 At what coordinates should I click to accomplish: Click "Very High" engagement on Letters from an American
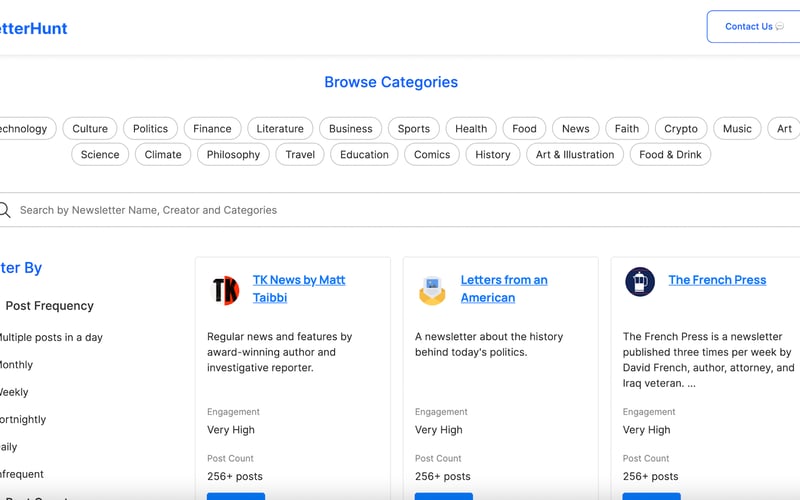click(x=439, y=430)
